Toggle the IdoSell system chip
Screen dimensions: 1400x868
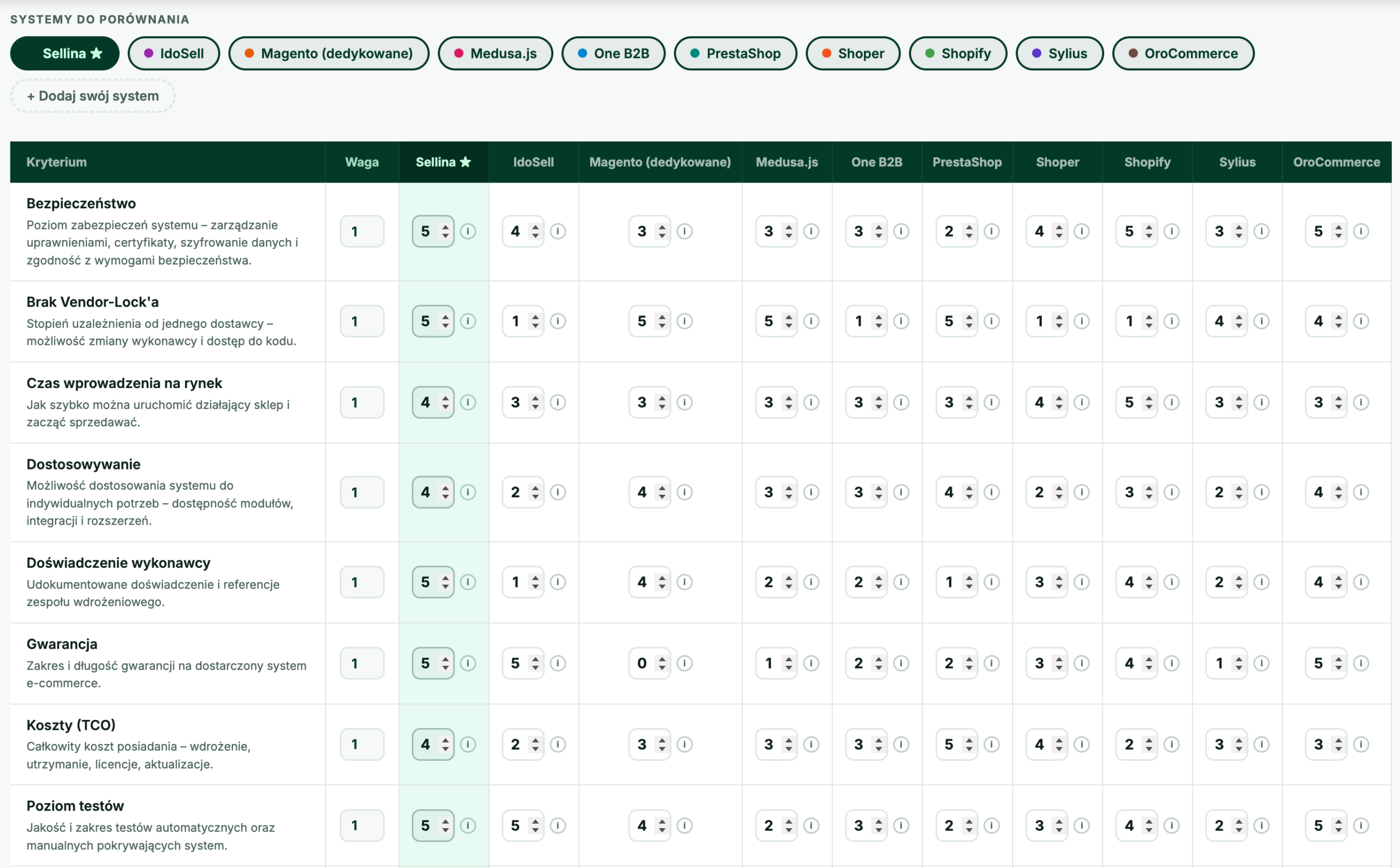coord(174,54)
